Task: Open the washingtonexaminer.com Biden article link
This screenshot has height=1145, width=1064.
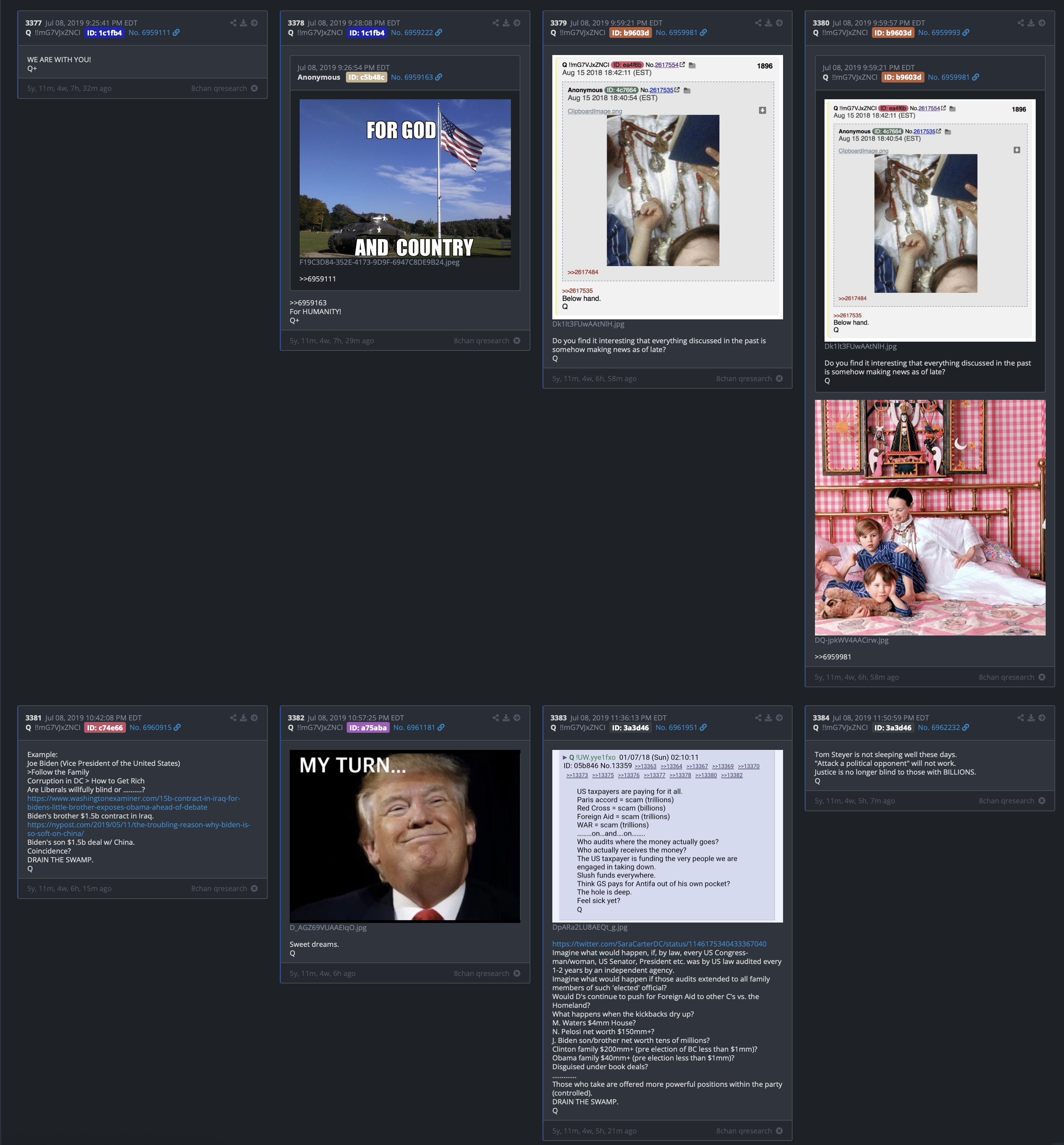Action: [x=133, y=803]
